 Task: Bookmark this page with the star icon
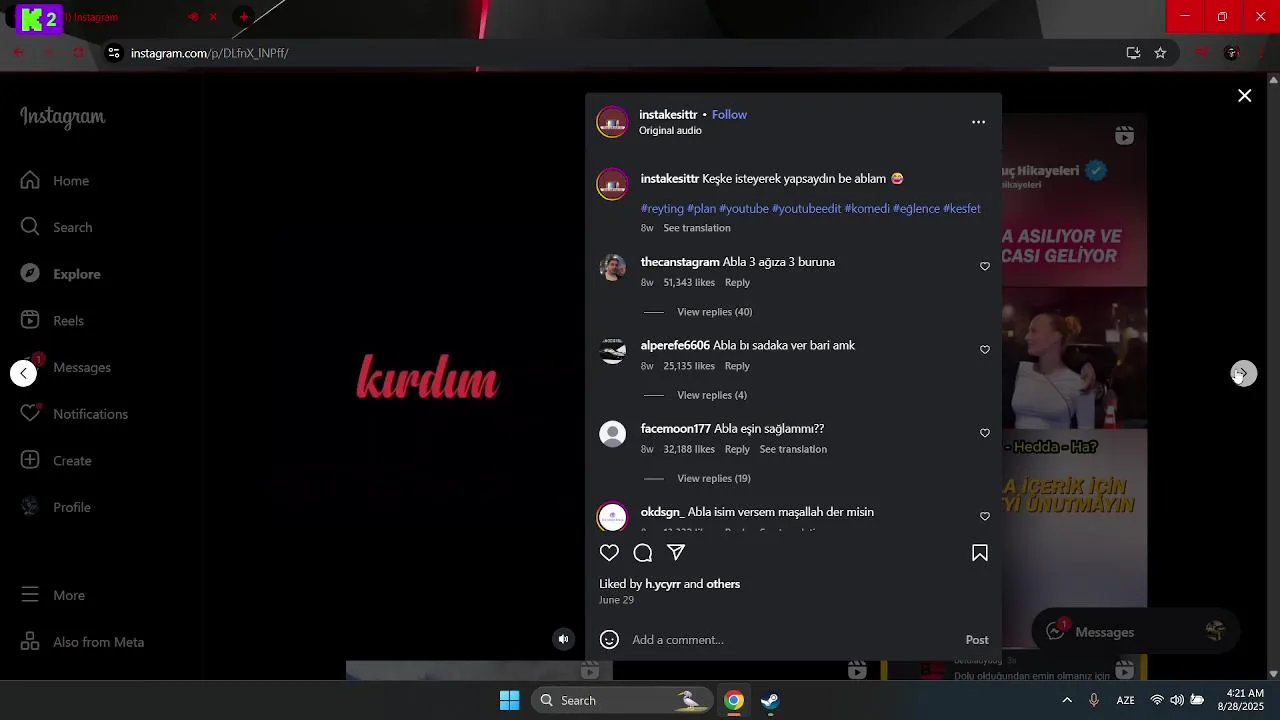coord(1160,53)
